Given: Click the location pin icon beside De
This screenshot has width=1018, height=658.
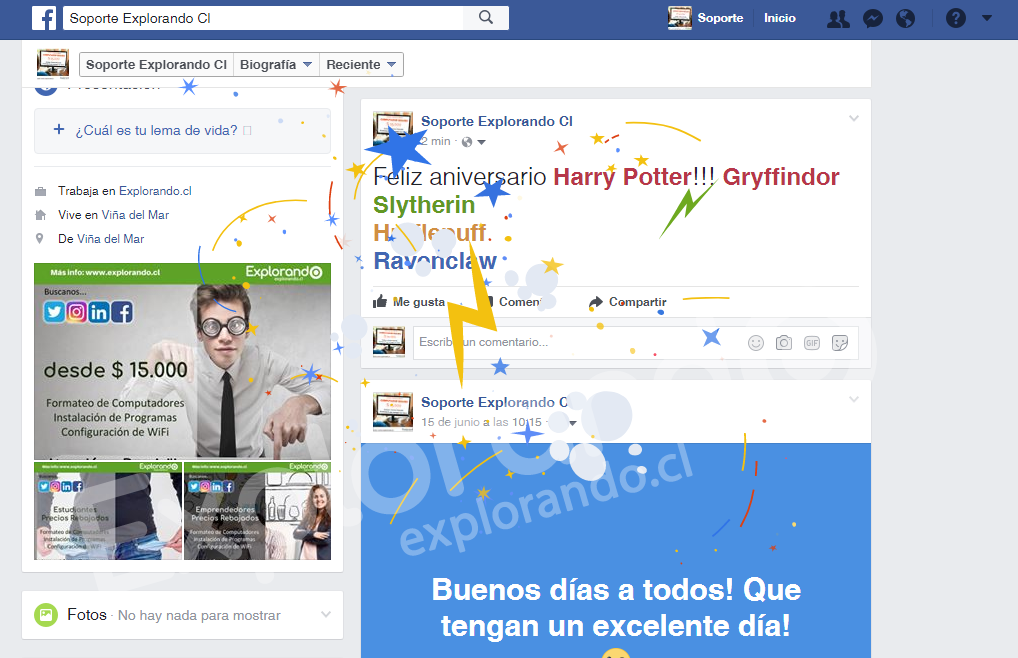Looking at the screenshot, I should click(x=40, y=239).
